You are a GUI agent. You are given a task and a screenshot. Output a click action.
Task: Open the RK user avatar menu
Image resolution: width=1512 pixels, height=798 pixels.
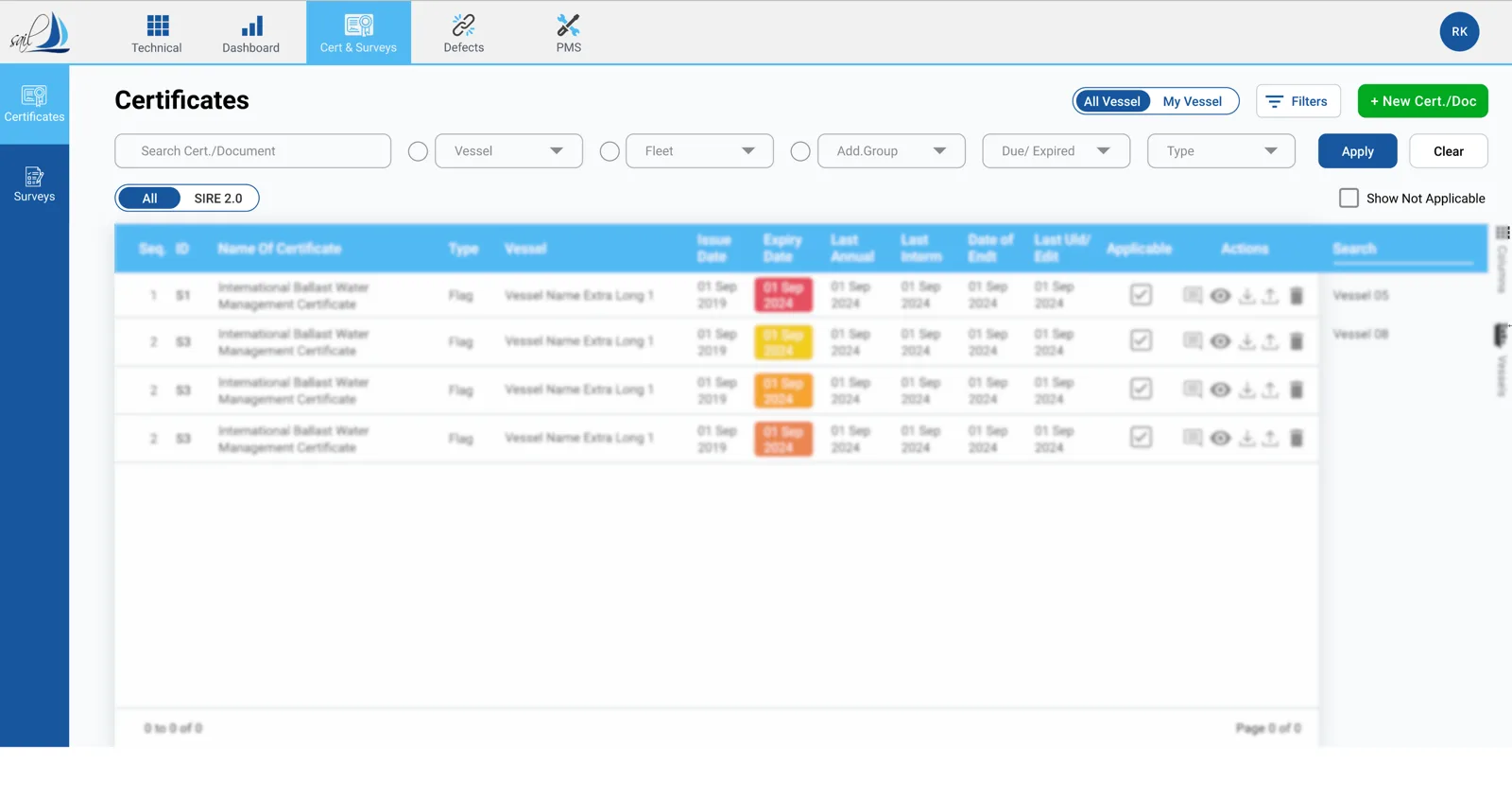click(x=1460, y=32)
